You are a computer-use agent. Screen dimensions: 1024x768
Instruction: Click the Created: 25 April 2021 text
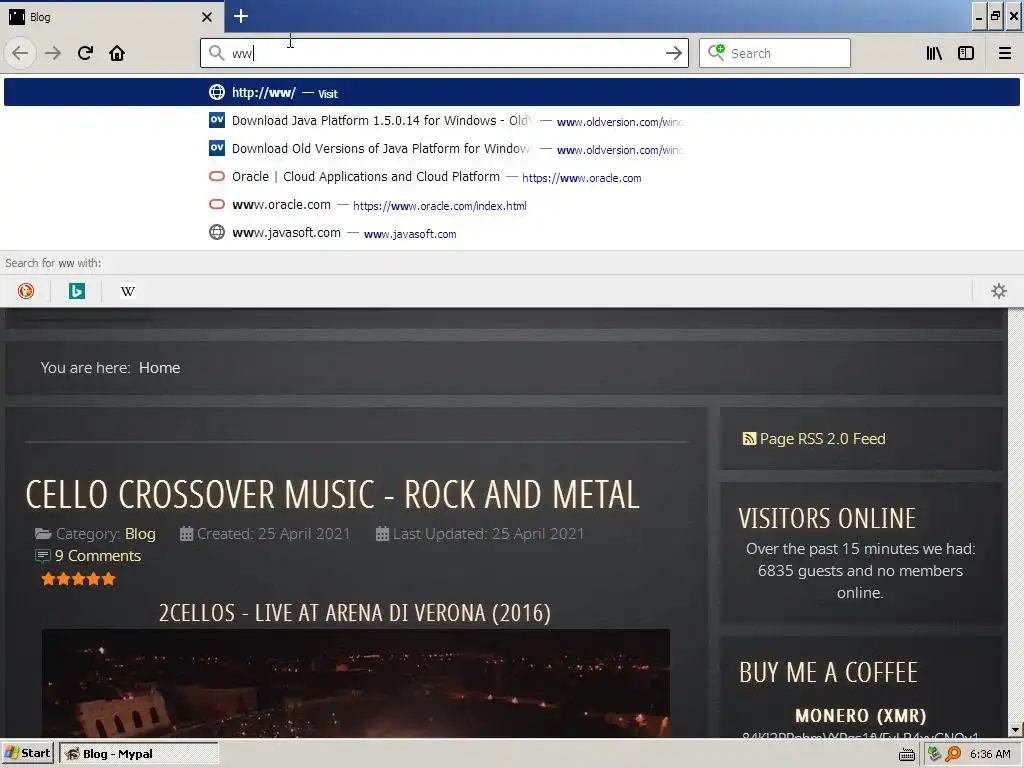click(273, 534)
